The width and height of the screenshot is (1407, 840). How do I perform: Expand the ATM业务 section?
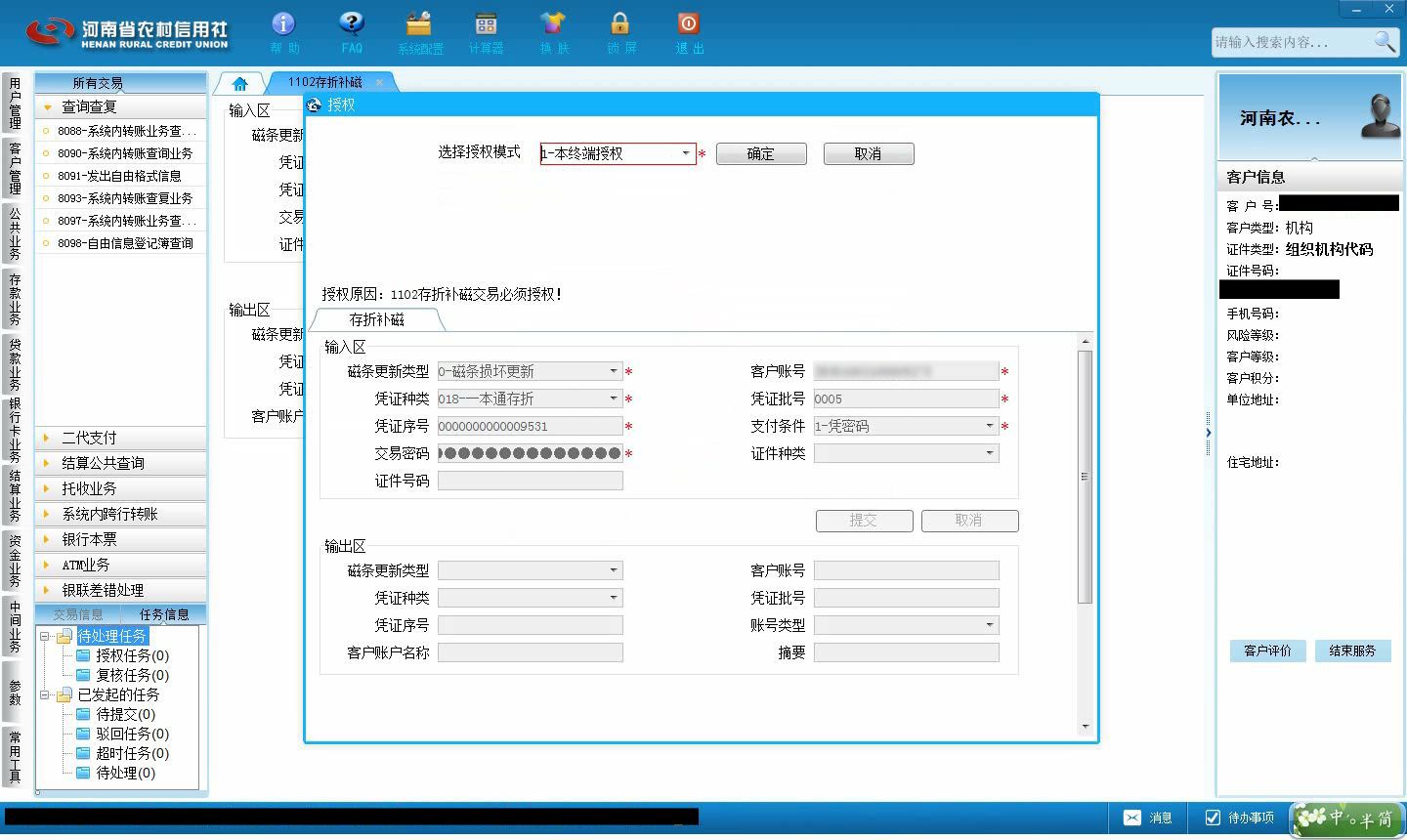[x=121, y=565]
